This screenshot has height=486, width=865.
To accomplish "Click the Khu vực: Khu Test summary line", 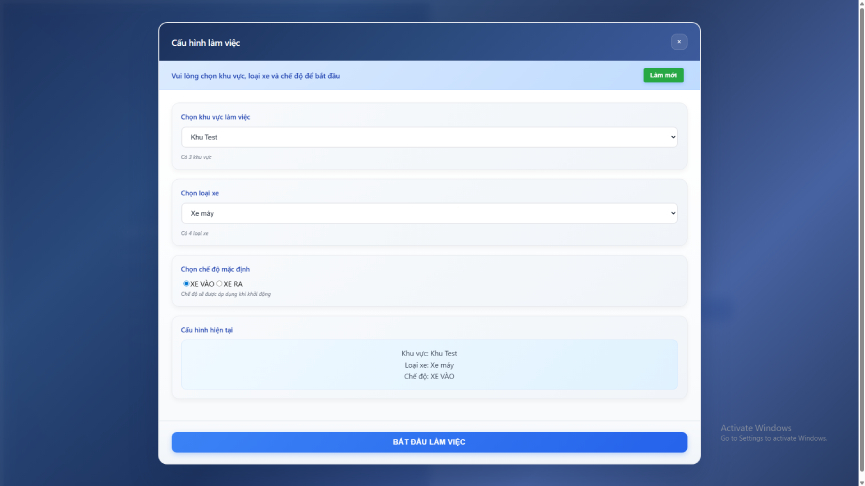I will pyautogui.click(x=429, y=353).
